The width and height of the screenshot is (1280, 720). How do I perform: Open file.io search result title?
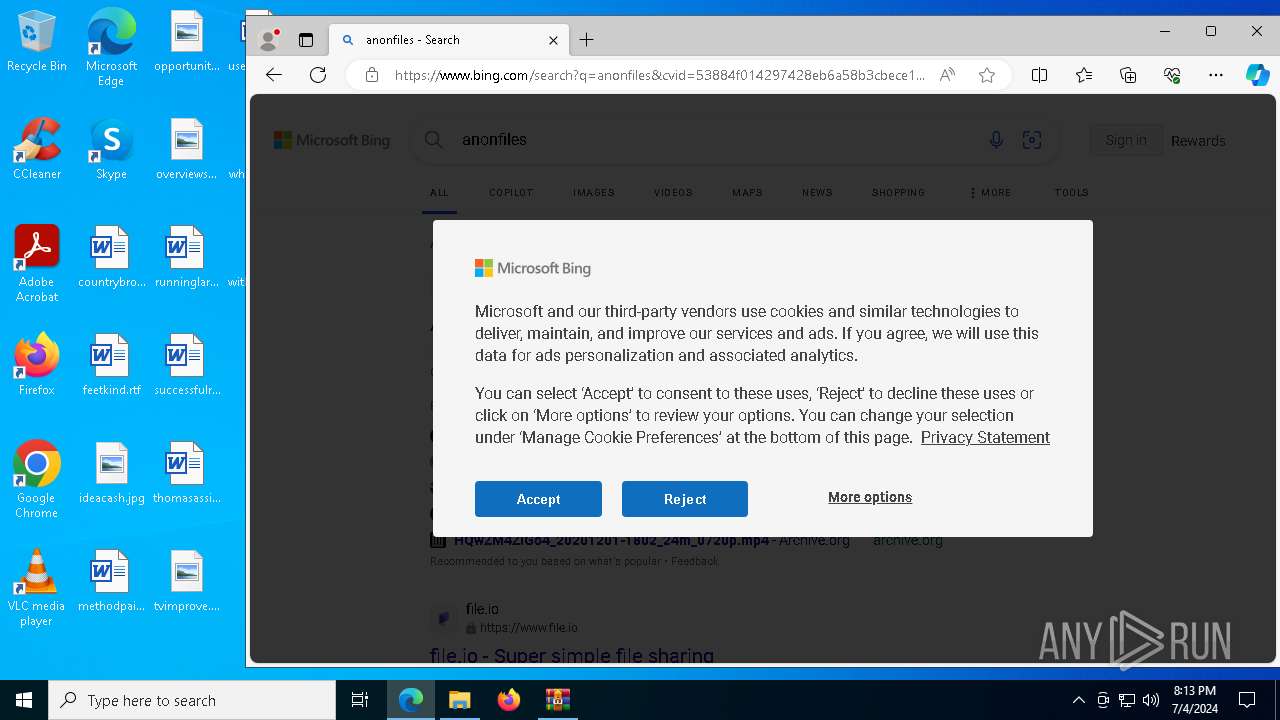coord(572,656)
